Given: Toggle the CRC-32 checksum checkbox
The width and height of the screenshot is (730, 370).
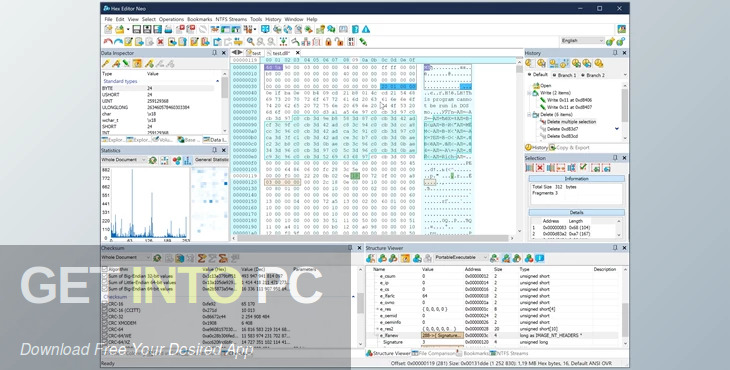Looking at the screenshot, I should tap(105, 317).
